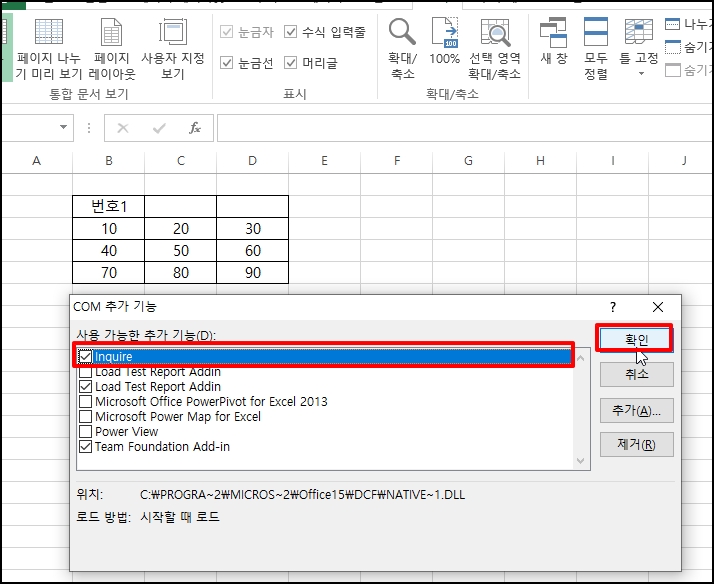Select cell with value 40
Screen dimensions: 714x584
(x=108, y=250)
